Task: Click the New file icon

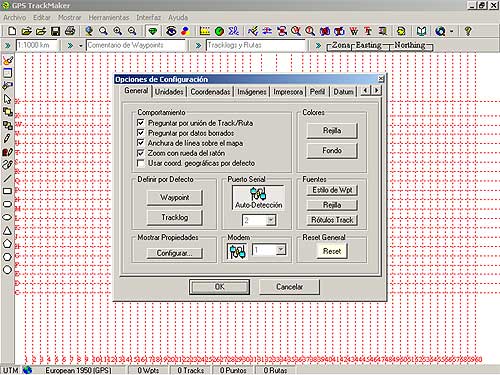Action: 12,31
